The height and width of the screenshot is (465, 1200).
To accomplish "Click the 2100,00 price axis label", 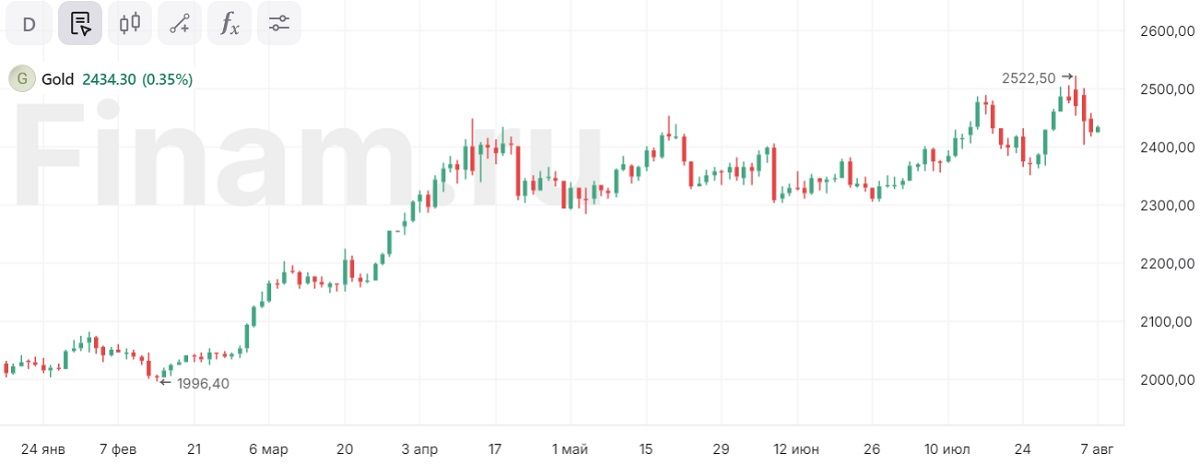I will pos(1168,322).
